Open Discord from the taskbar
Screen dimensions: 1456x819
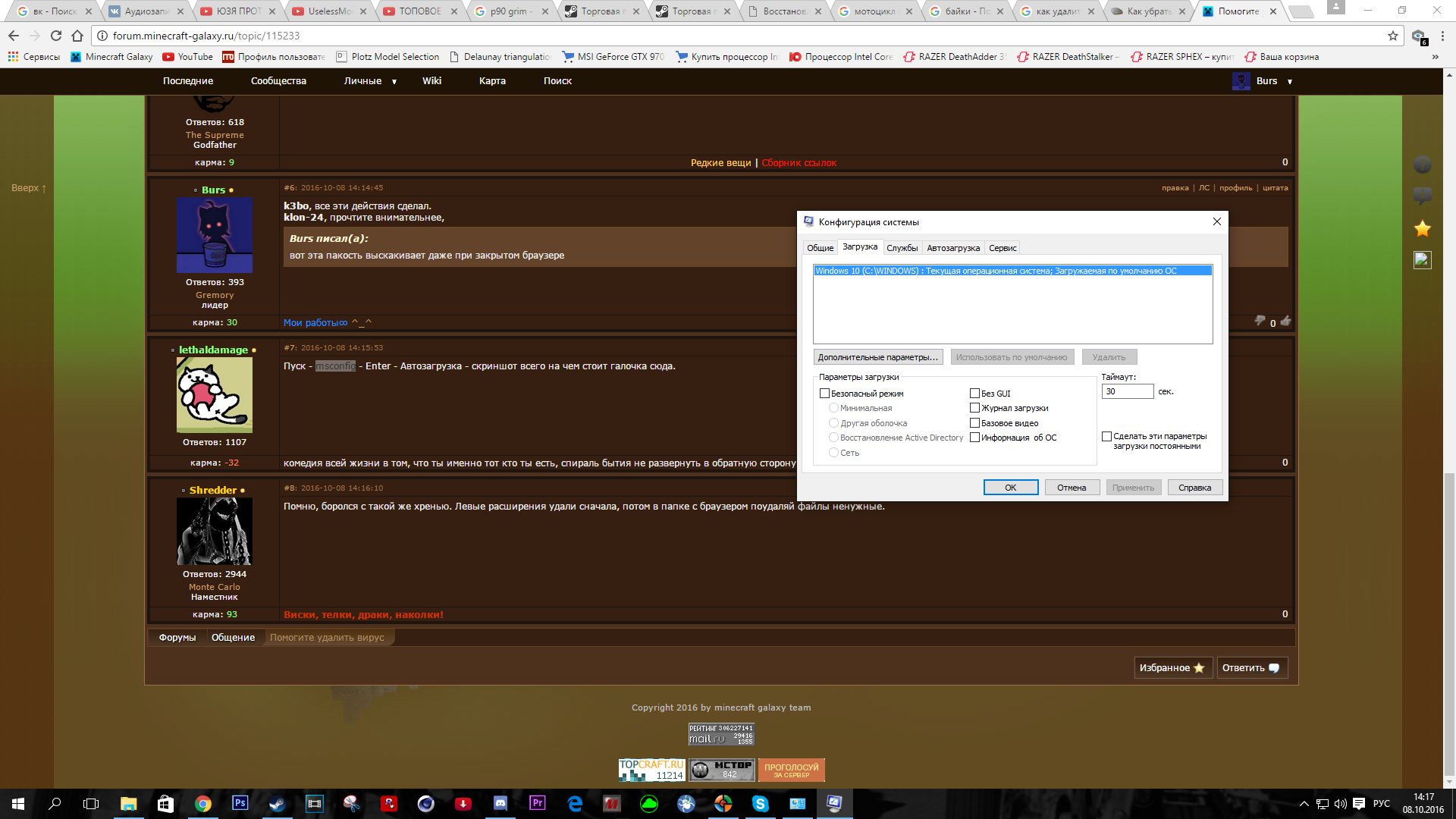500,804
